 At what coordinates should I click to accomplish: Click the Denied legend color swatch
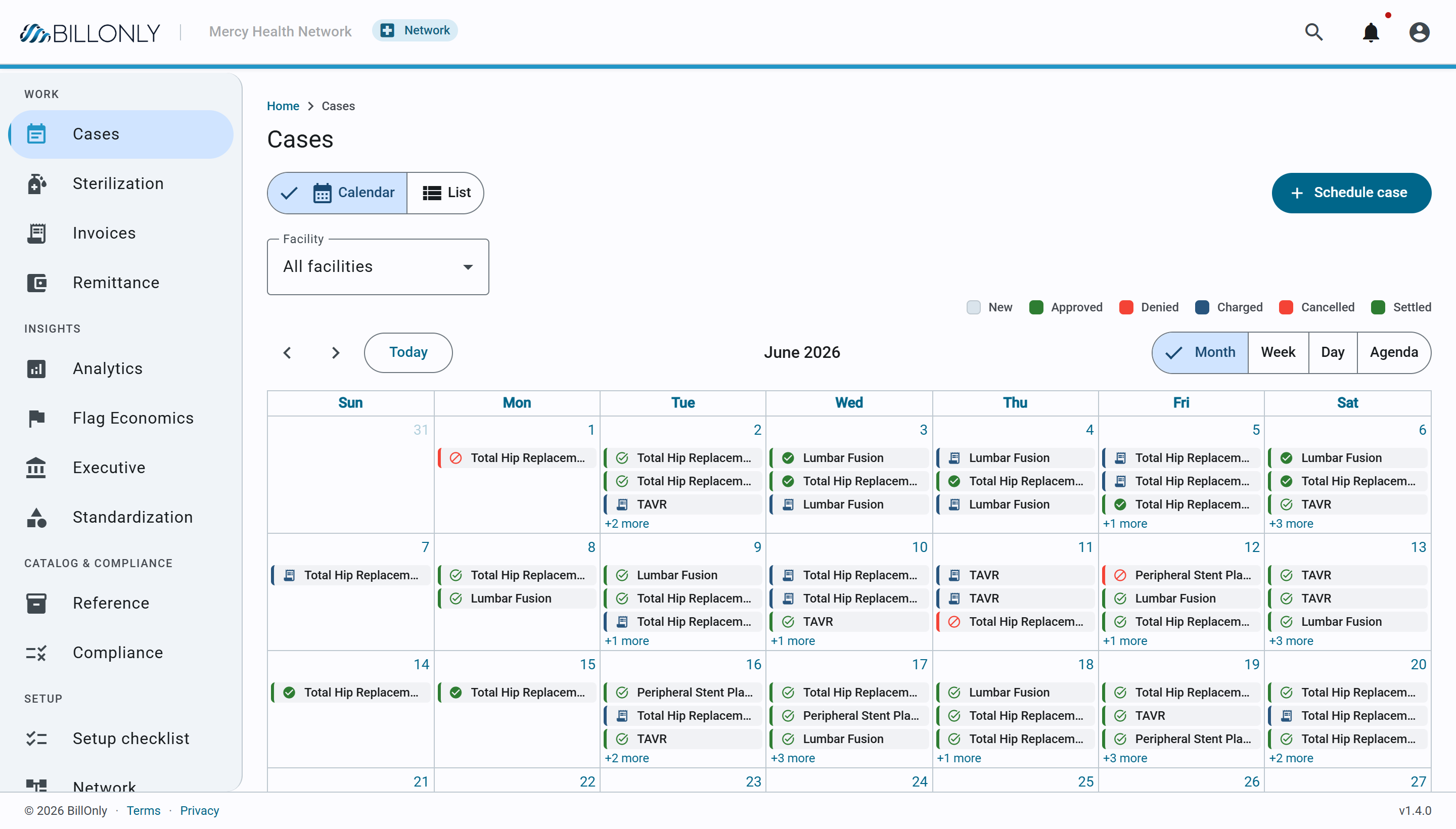(1126, 307)
